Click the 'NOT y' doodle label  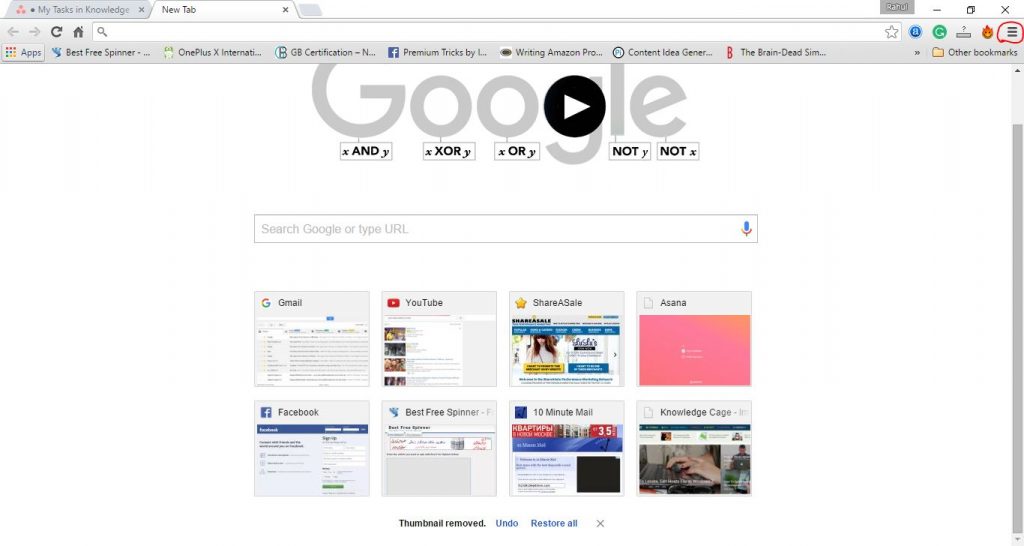630,152
